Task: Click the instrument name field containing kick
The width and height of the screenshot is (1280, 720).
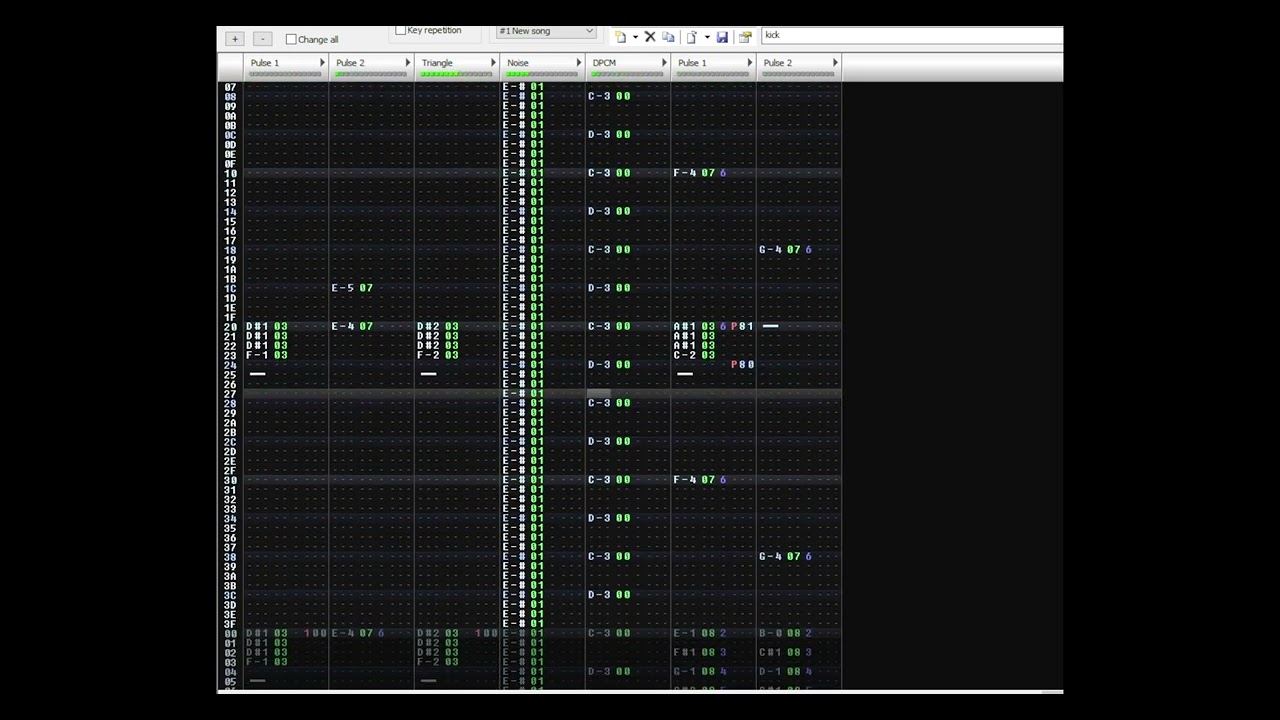Action: [912, 35]
